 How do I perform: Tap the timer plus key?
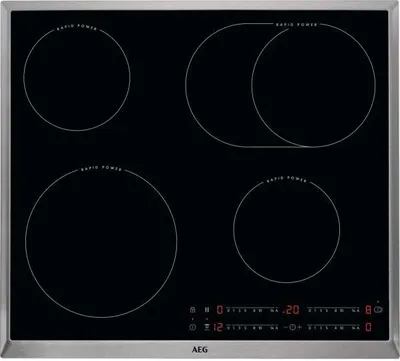click(299, 327)
